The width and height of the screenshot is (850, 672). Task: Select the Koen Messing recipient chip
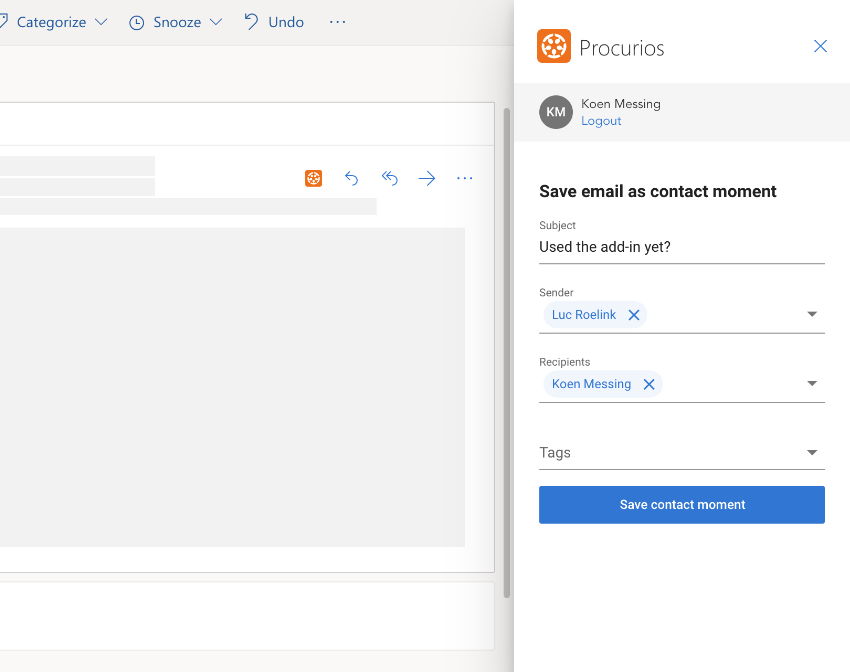pos(603,384)
